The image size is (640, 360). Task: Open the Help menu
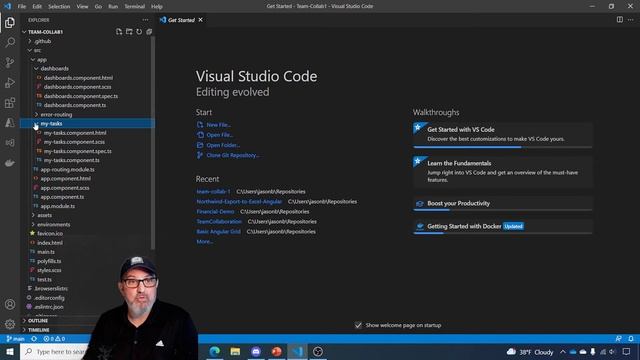pyautogui.click(x=157, y=7)
